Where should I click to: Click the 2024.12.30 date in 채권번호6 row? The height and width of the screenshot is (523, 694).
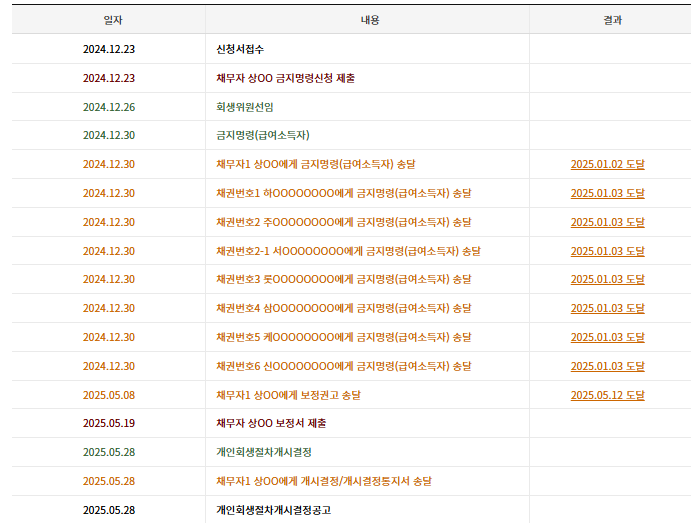tap(109, 366)
